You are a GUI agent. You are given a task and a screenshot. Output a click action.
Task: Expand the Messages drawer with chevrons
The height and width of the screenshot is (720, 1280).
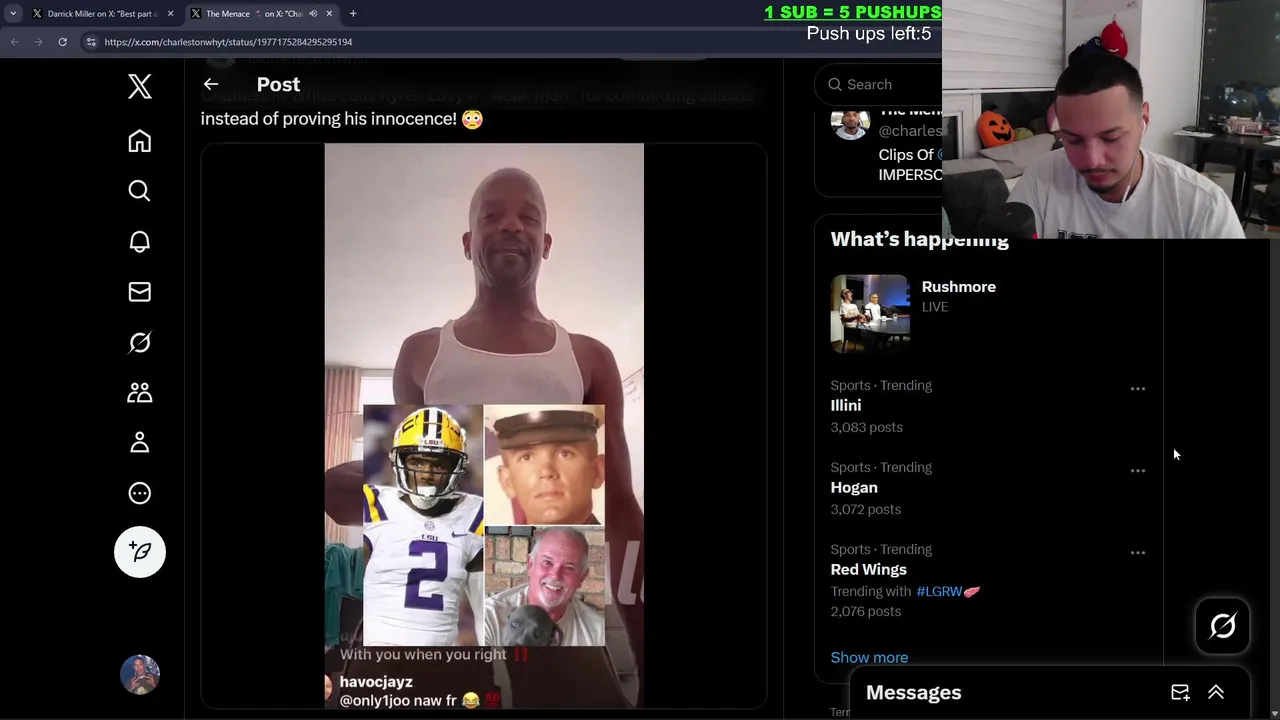pos(1216,692)
